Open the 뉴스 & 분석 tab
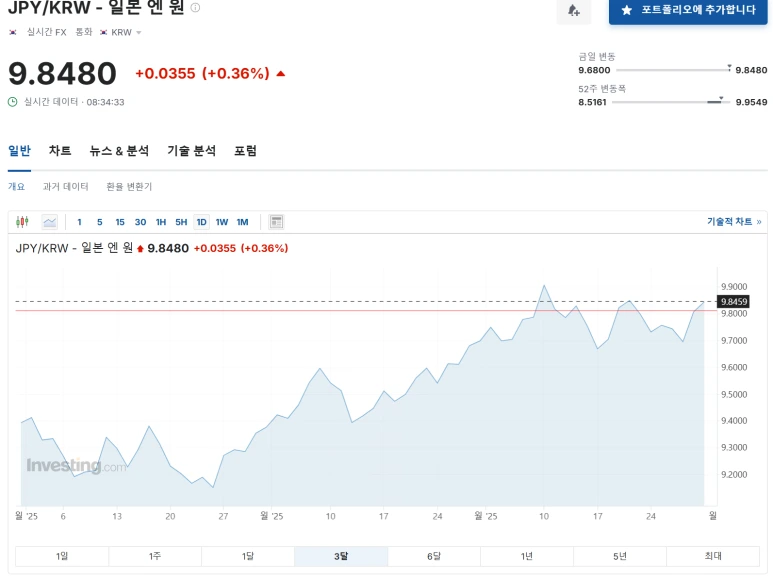The width and height of the screenshot is (773, 580). [119, 150]
